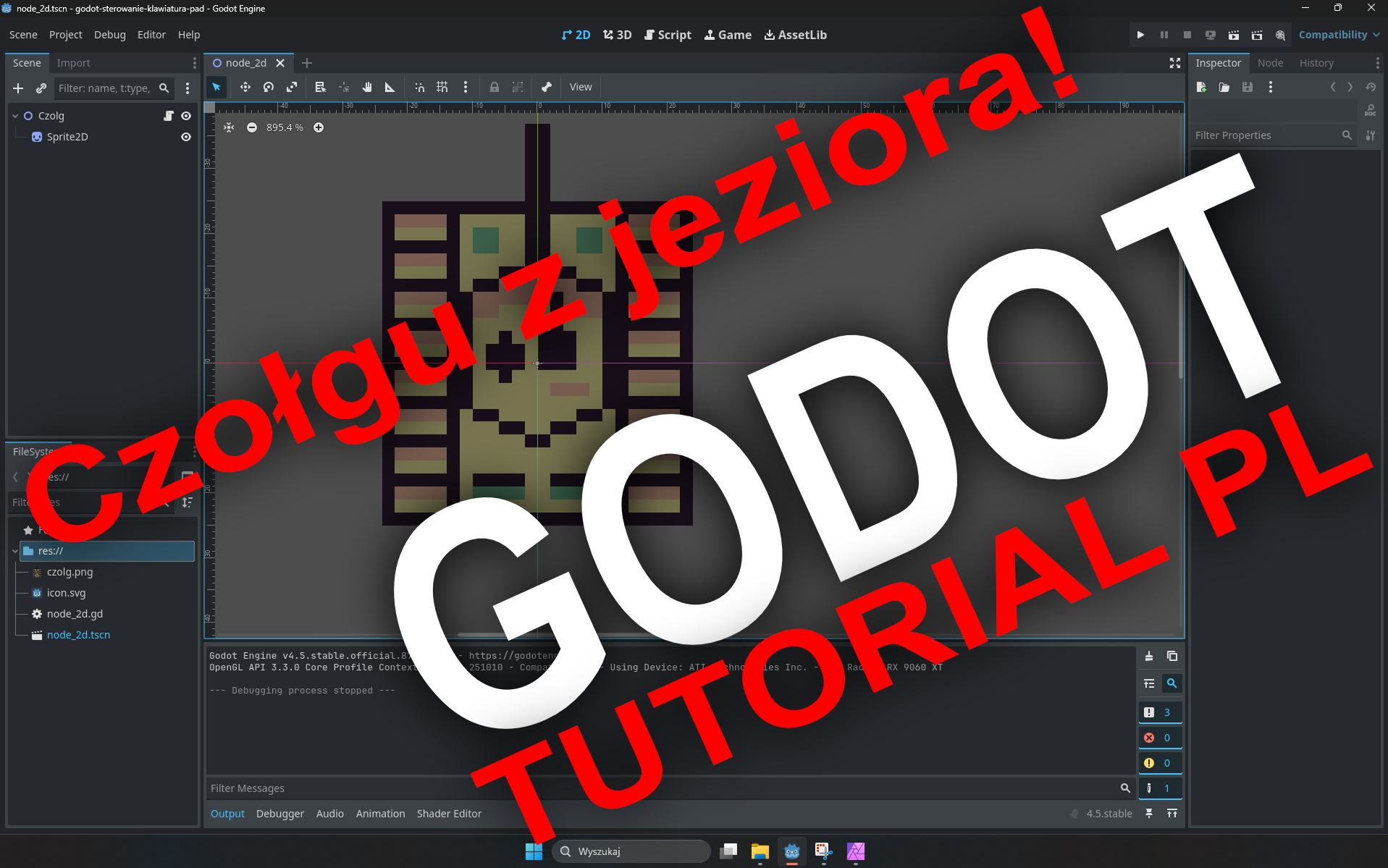Viewport: 1388px width, 868px height.
Task: Select the Rotate mode tool
Action: pos(269,87)
